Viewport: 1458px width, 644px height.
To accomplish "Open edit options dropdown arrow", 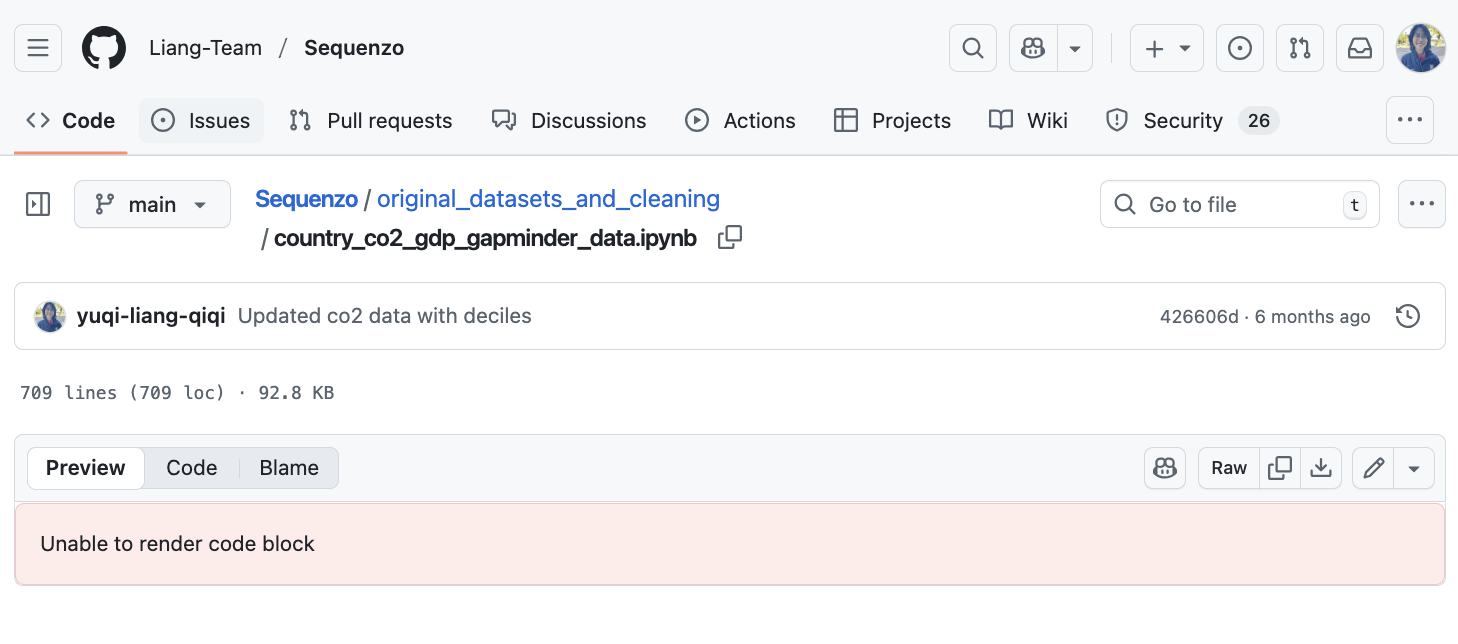I will [x=1414, y=468].
